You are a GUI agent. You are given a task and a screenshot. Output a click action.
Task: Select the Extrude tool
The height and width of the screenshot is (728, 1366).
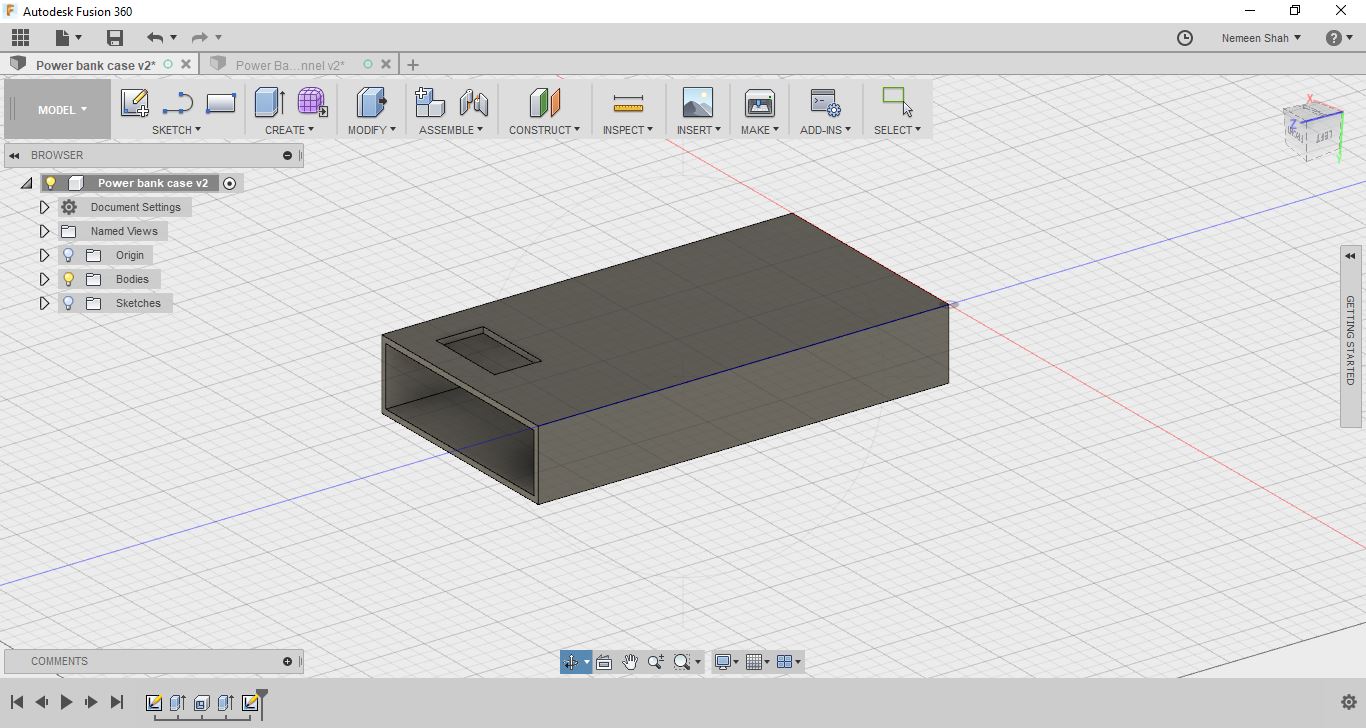(x=270, y=102)
